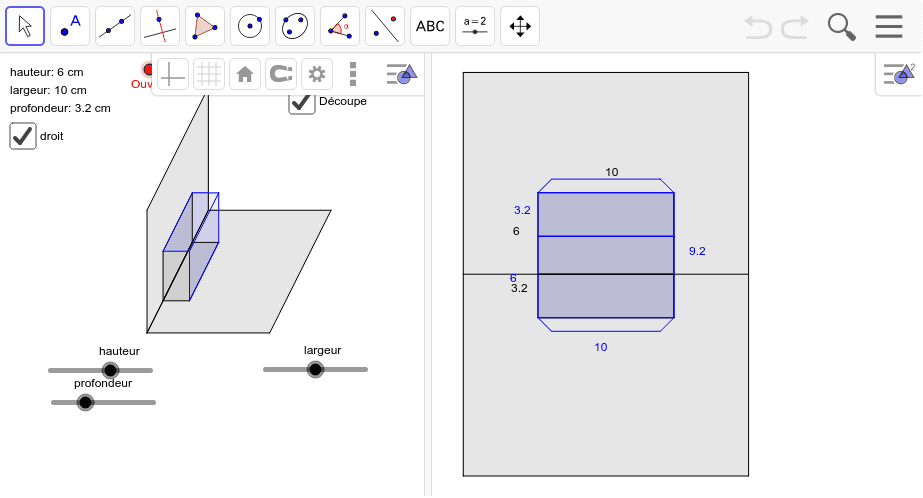
Task: Click the Redo arrow
Action: coord(795,27)
